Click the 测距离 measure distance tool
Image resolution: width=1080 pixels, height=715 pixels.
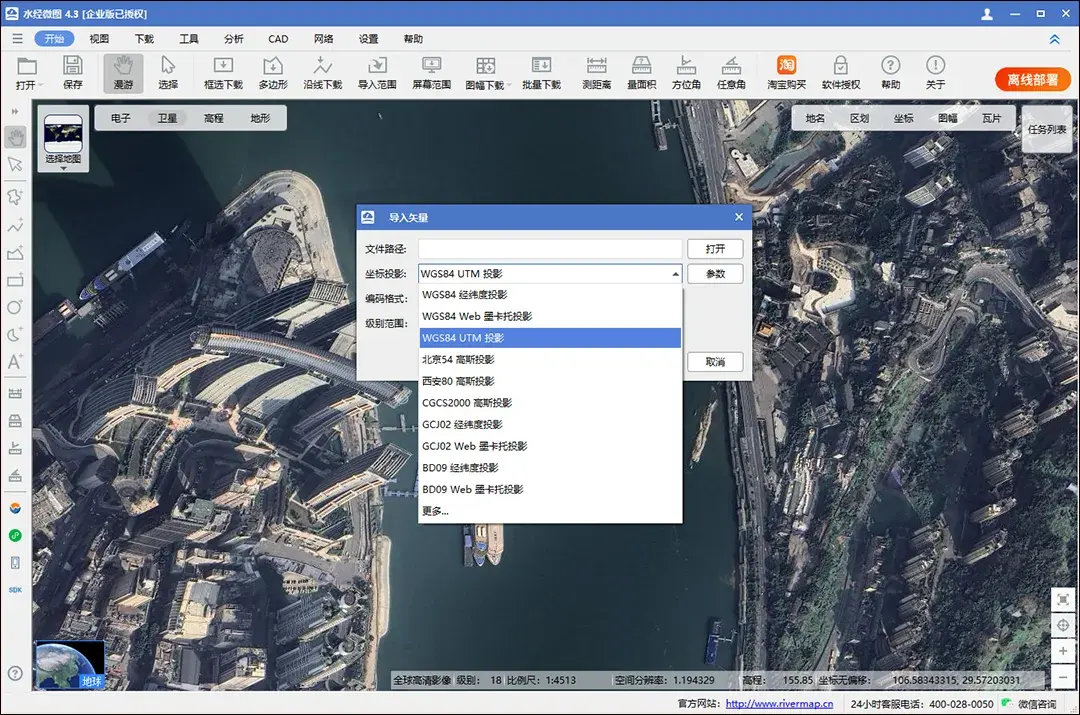[597, 73]
